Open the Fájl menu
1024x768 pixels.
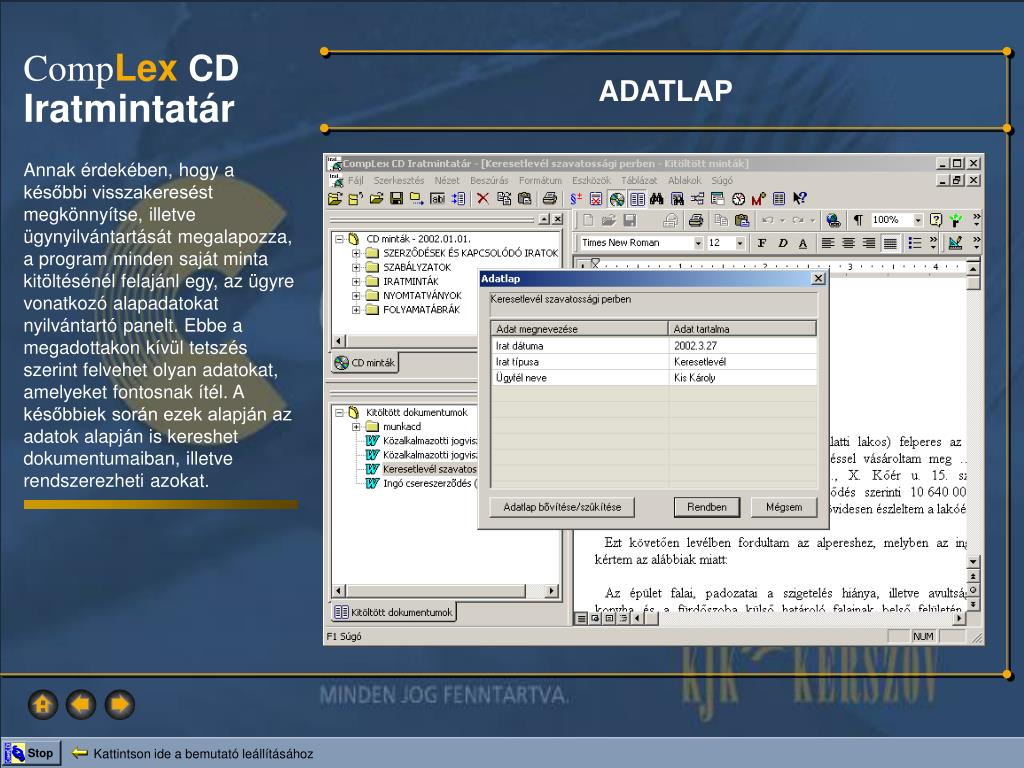tap(356, 180)
